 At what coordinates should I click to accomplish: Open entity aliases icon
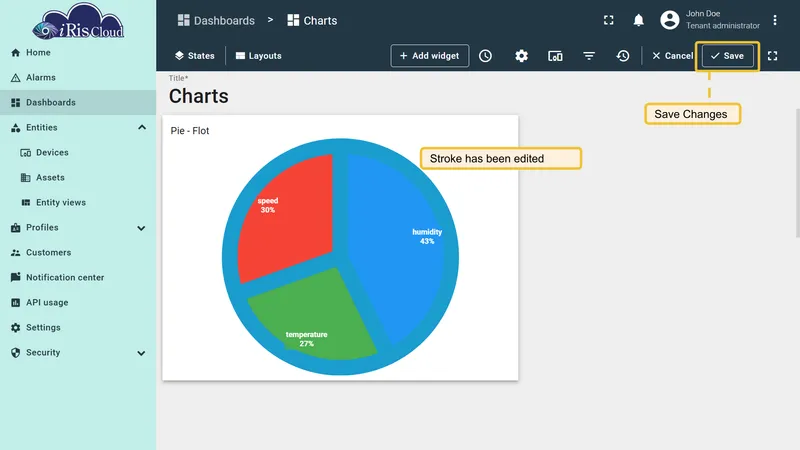(x=555, y=56)
